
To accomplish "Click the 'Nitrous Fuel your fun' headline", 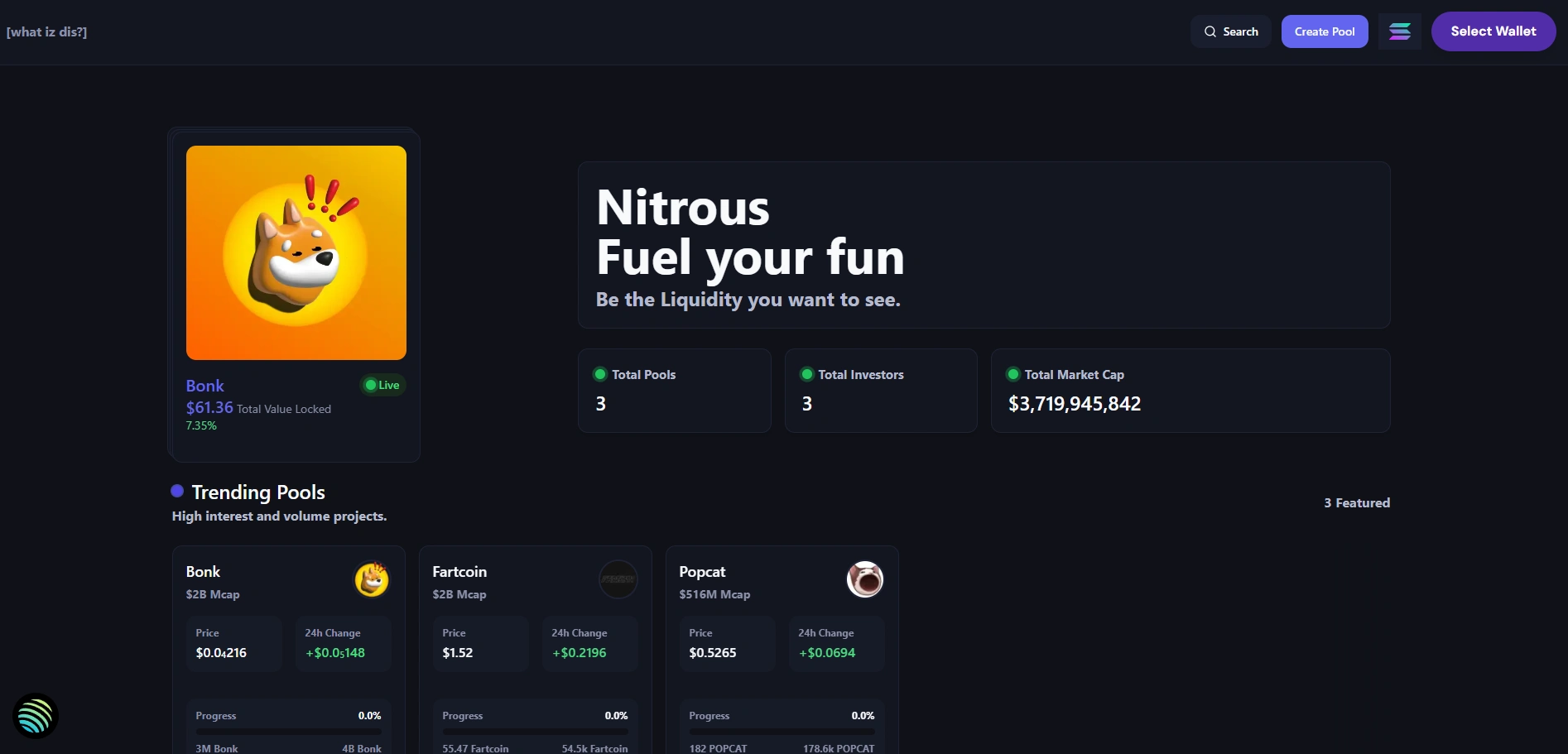I will 750,233.
